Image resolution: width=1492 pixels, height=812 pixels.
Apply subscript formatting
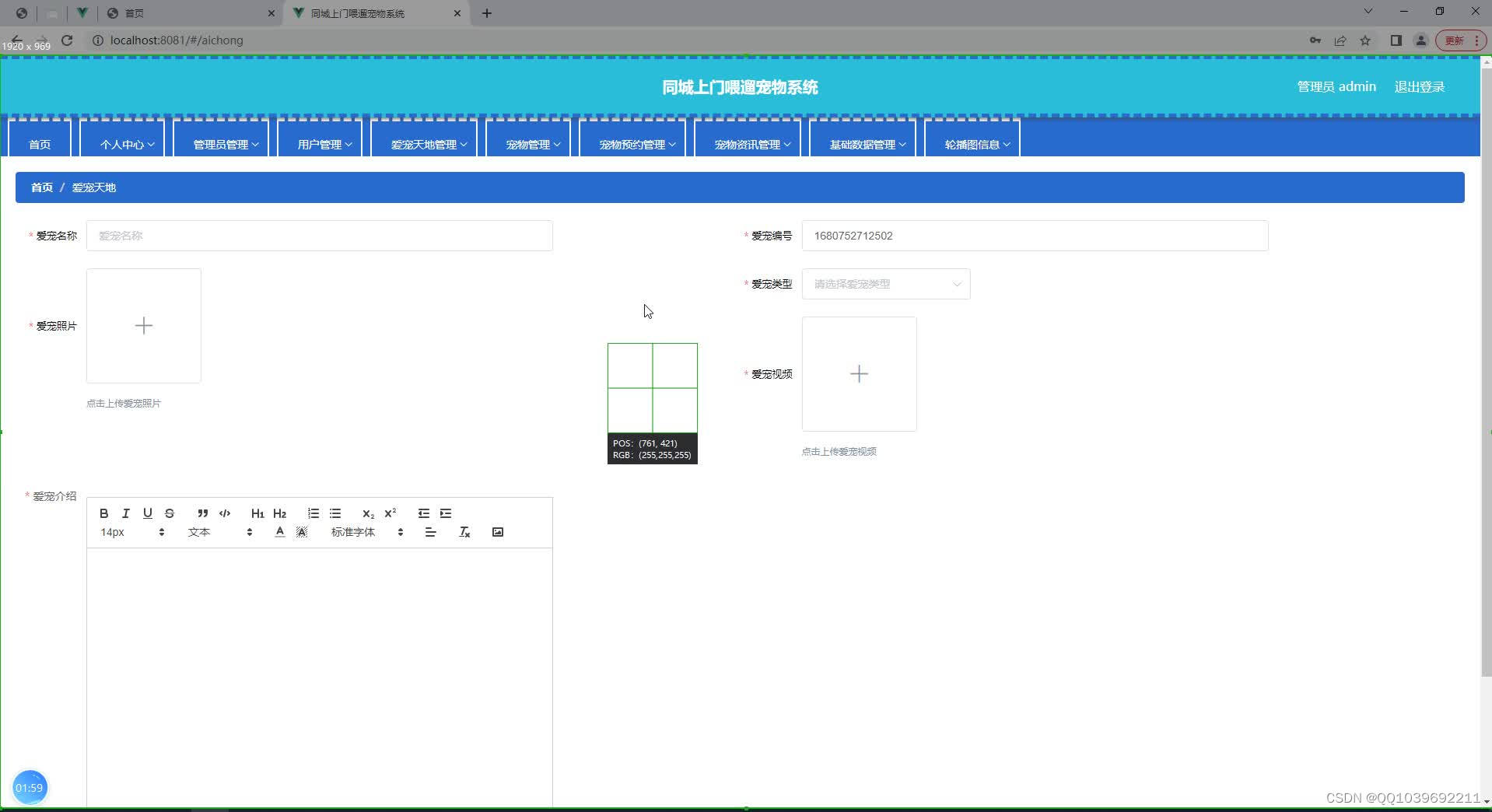pyautogui.click(x=368, y=513)
